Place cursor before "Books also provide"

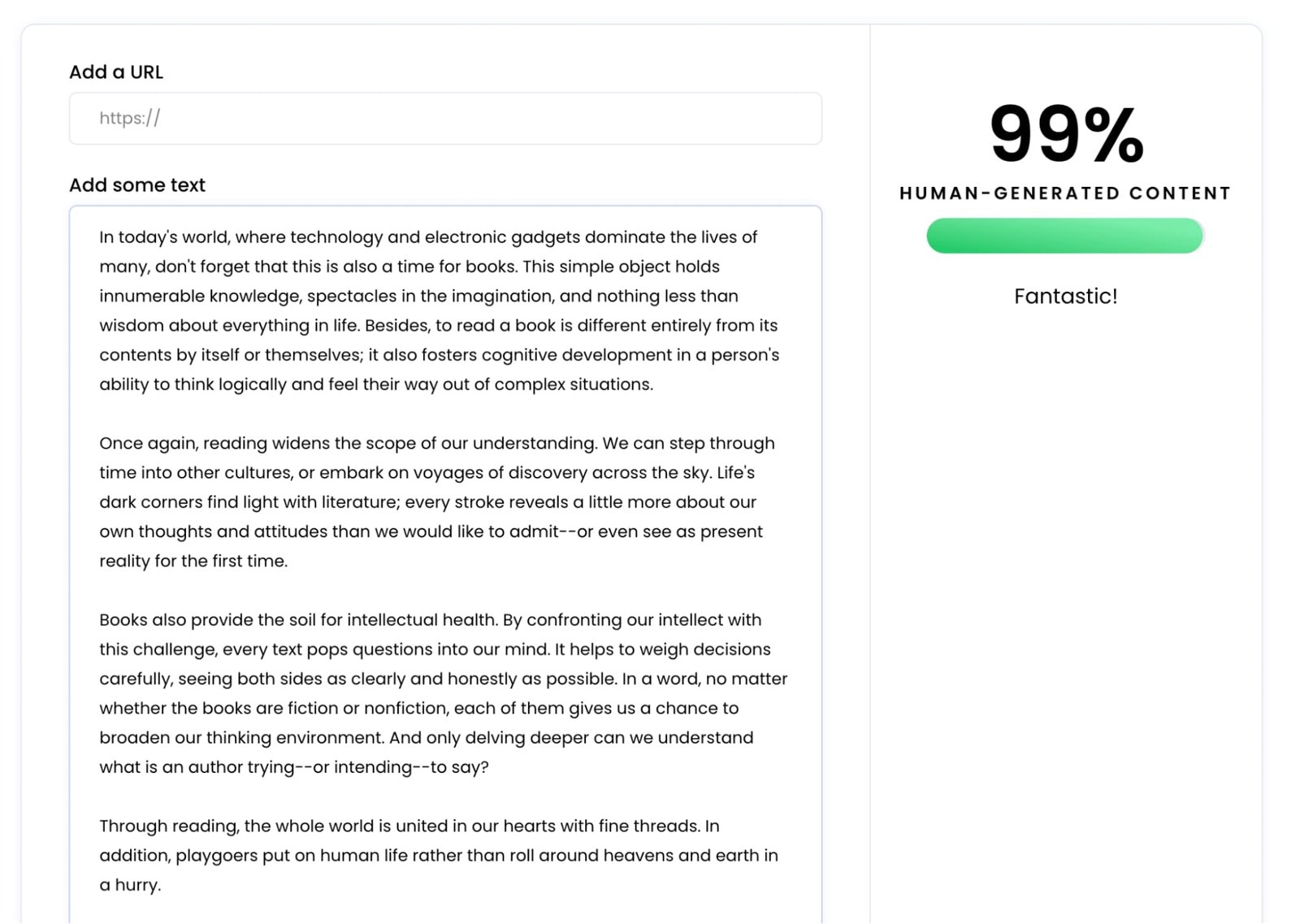click(100, 620)
